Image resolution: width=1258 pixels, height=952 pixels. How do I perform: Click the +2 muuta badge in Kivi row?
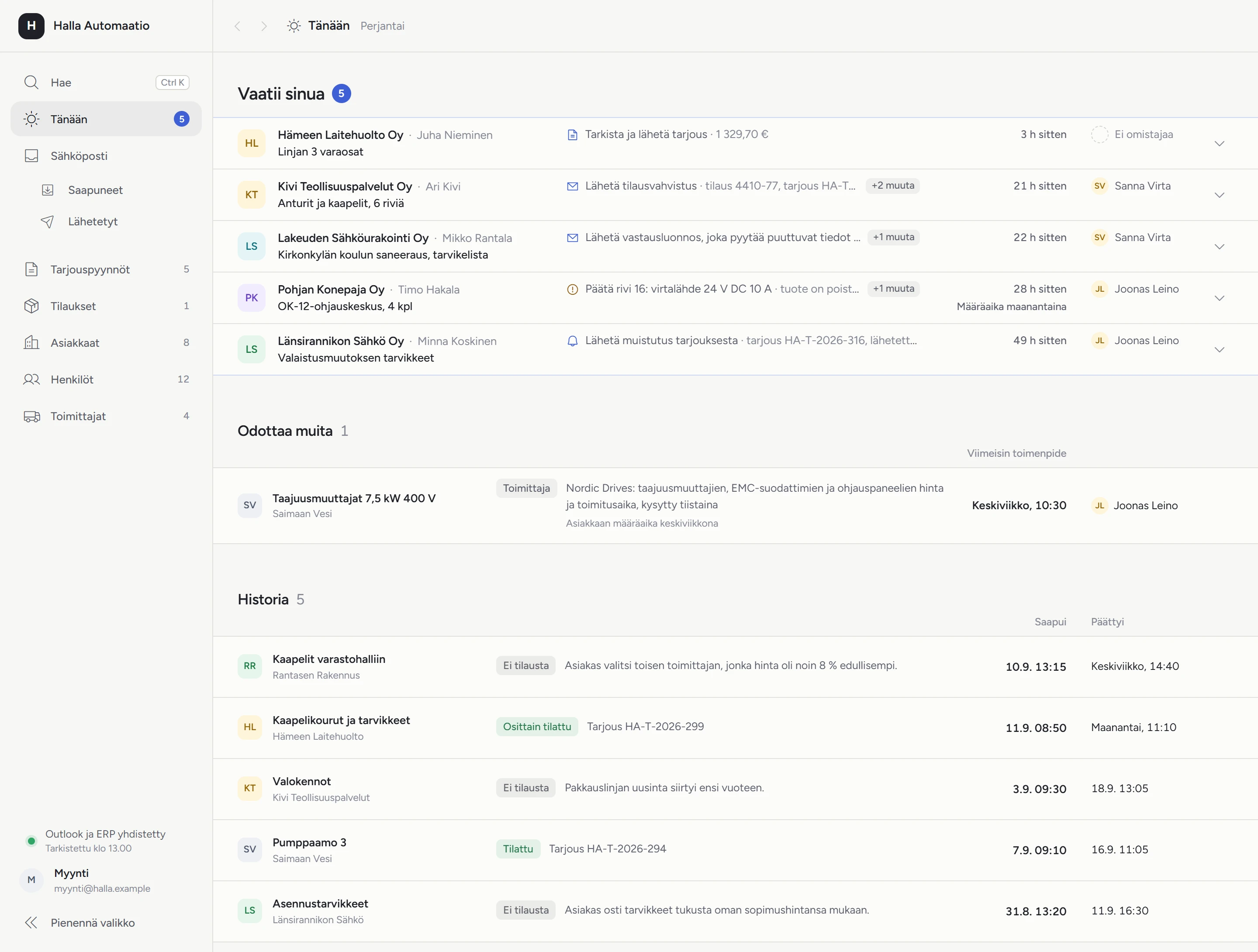[x=893, y=186]
